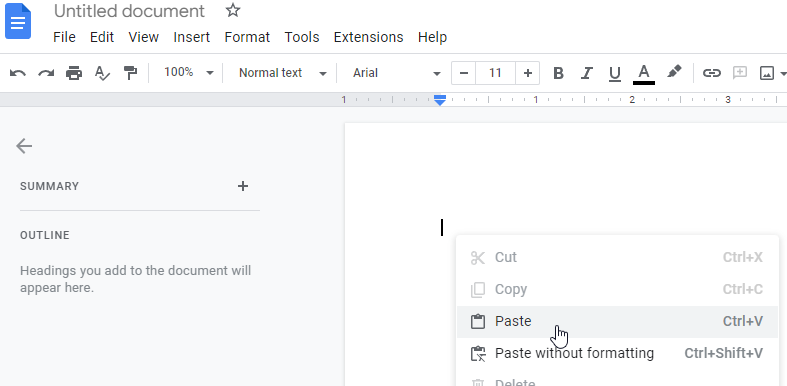Viewport: 787px width, 386px height.
Task: Undo the last action
Action: (18, 73)
